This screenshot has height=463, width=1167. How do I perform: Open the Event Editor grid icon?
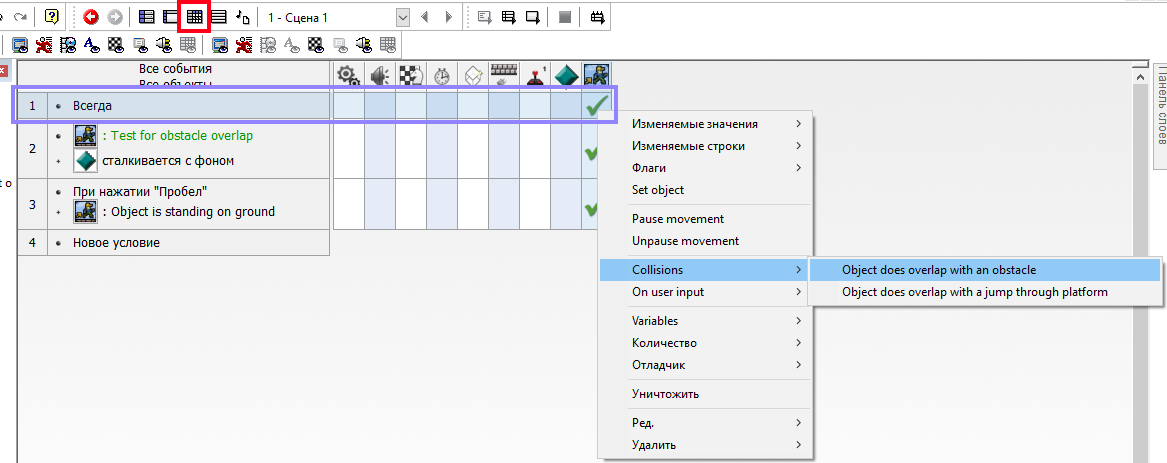coord(195,17)
